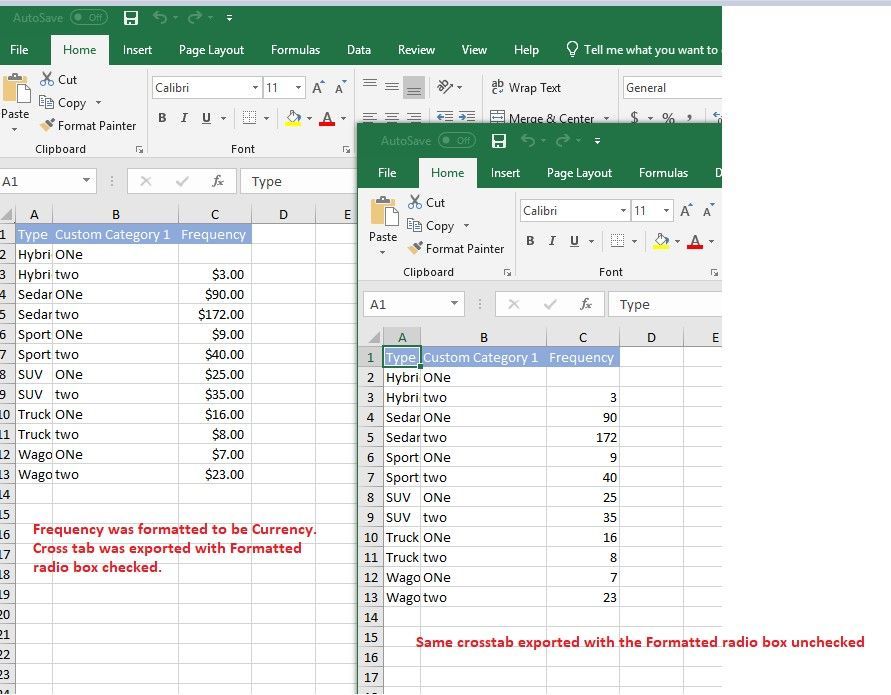Open the Review tab in the back window
This screenshot has width=891, height=695.
tap(416, 50)
